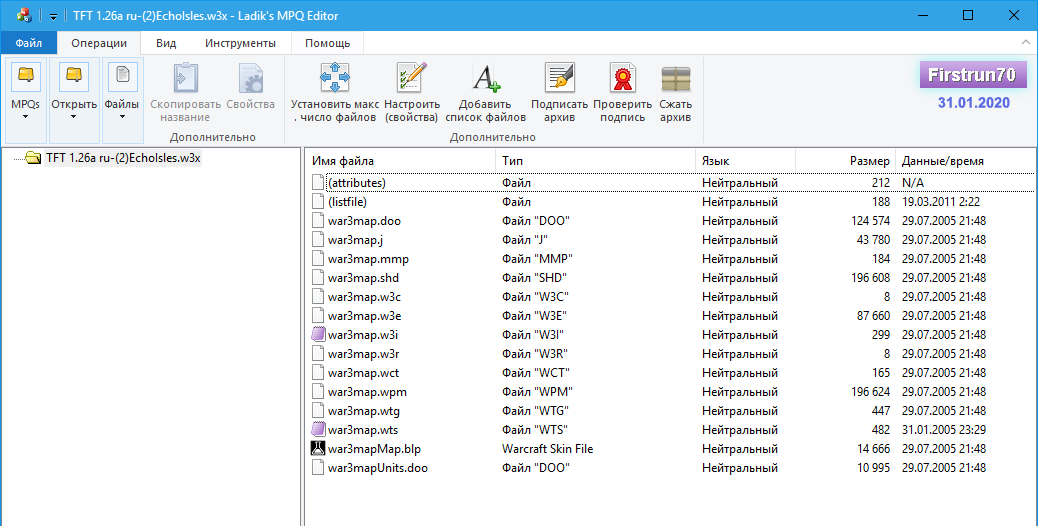Expand the Файлы dropdown
Viewport: 1038px width, 526px height.
[x=122, y=115]
